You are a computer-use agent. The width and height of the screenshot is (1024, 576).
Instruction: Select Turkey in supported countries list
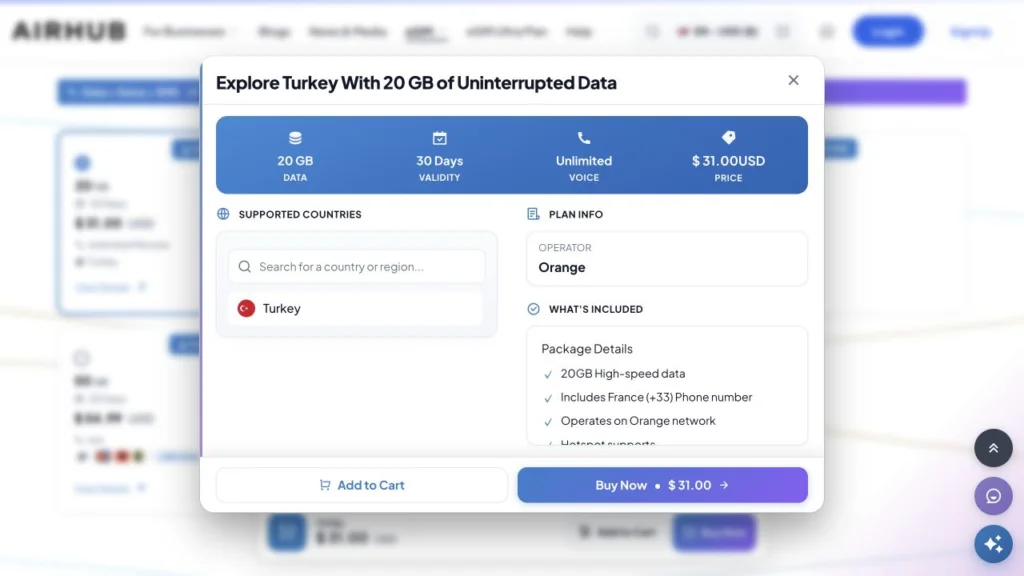[x=357, y=308]
